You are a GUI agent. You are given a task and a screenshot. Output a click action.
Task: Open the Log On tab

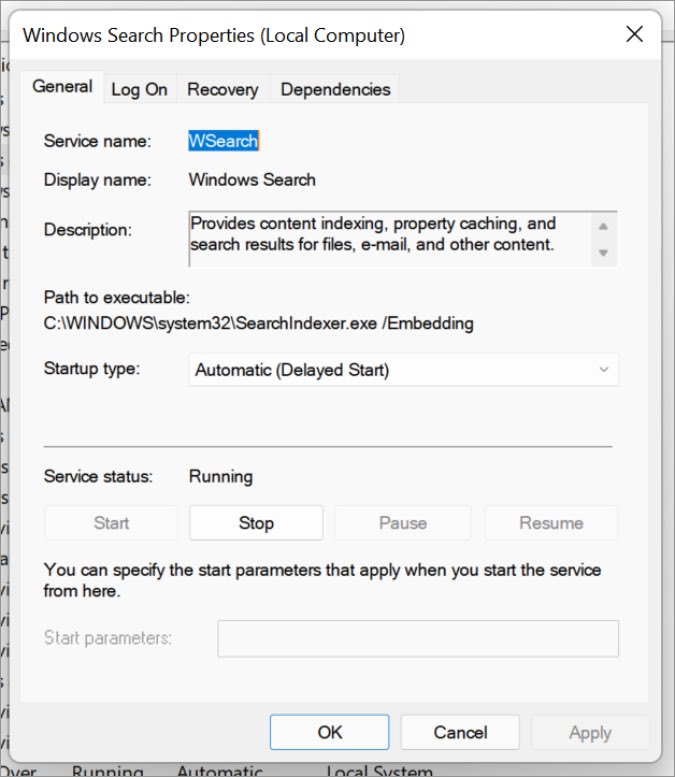point(139,90)
